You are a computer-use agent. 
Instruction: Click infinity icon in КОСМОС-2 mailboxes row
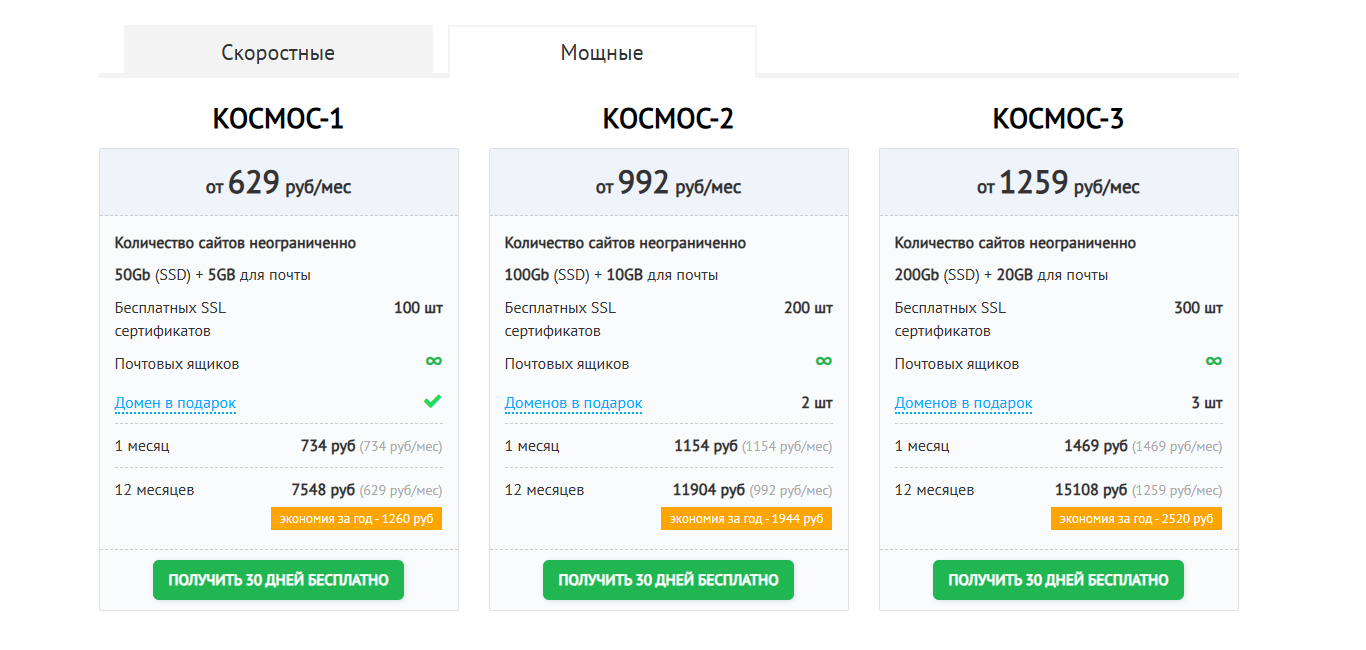click(823, 361)
